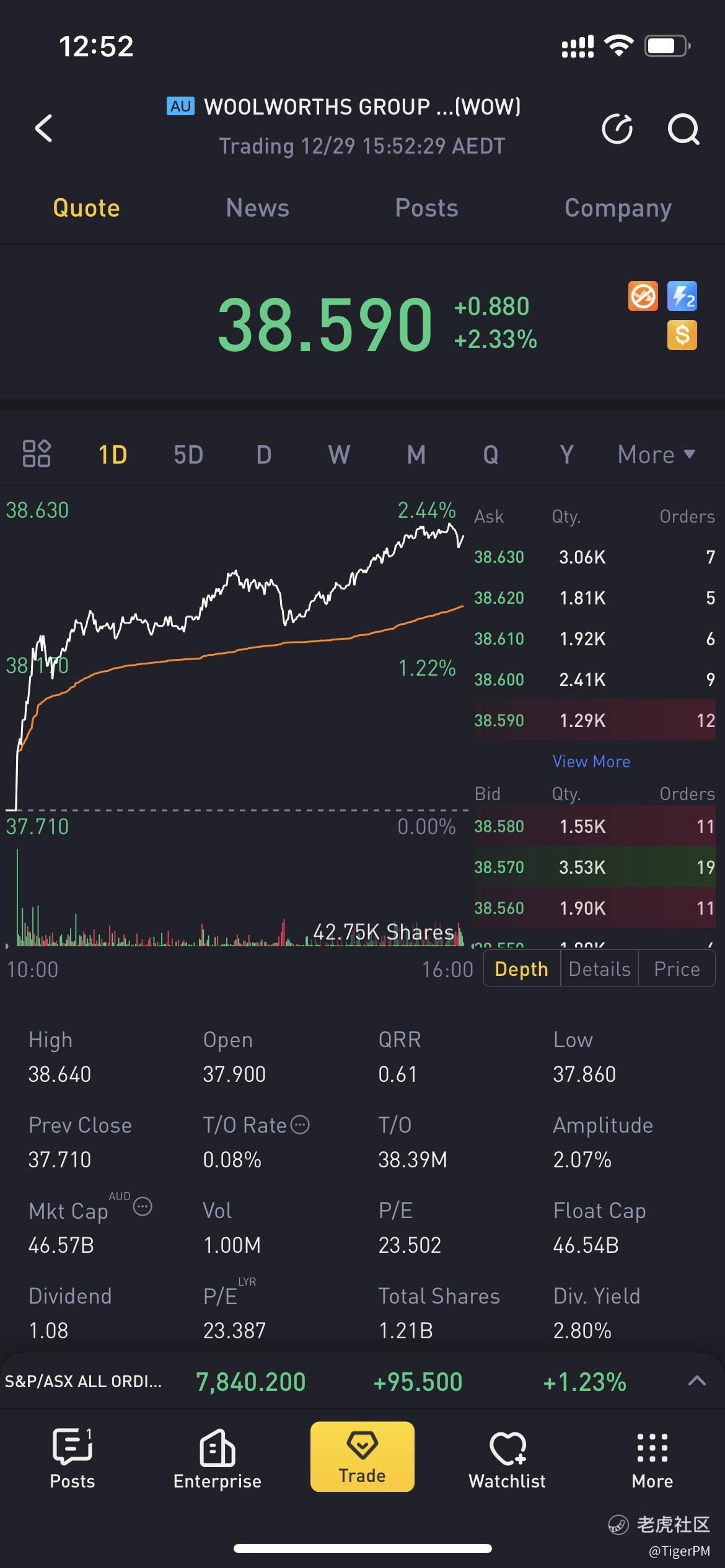Open Enterprise from bottom navigation

pyautogui.click(x=217, y=1458)
